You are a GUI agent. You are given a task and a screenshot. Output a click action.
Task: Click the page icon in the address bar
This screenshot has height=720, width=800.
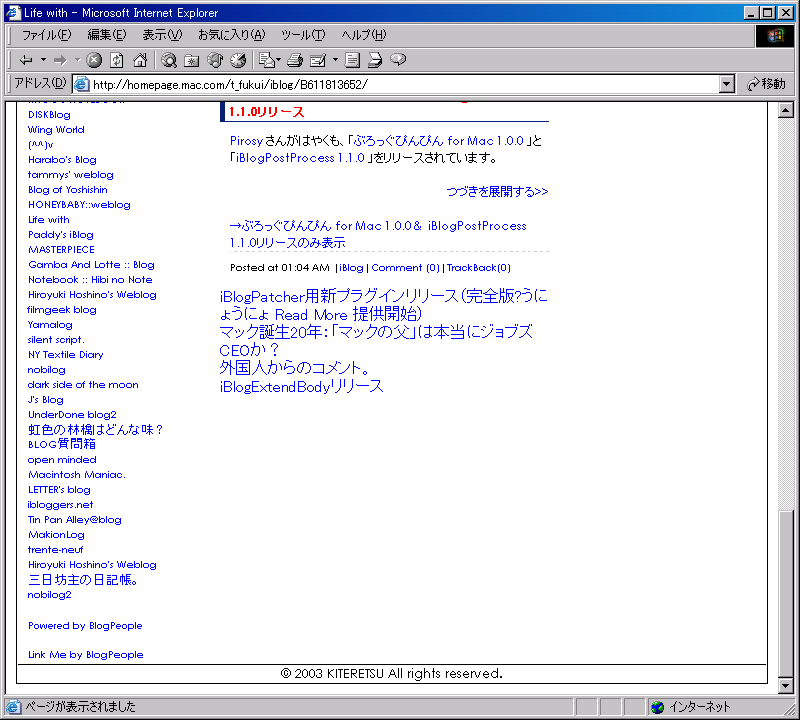point(82,84)
